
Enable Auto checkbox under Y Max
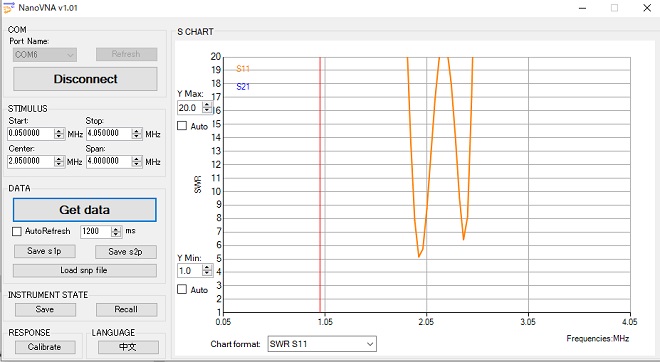coord(182,126)
